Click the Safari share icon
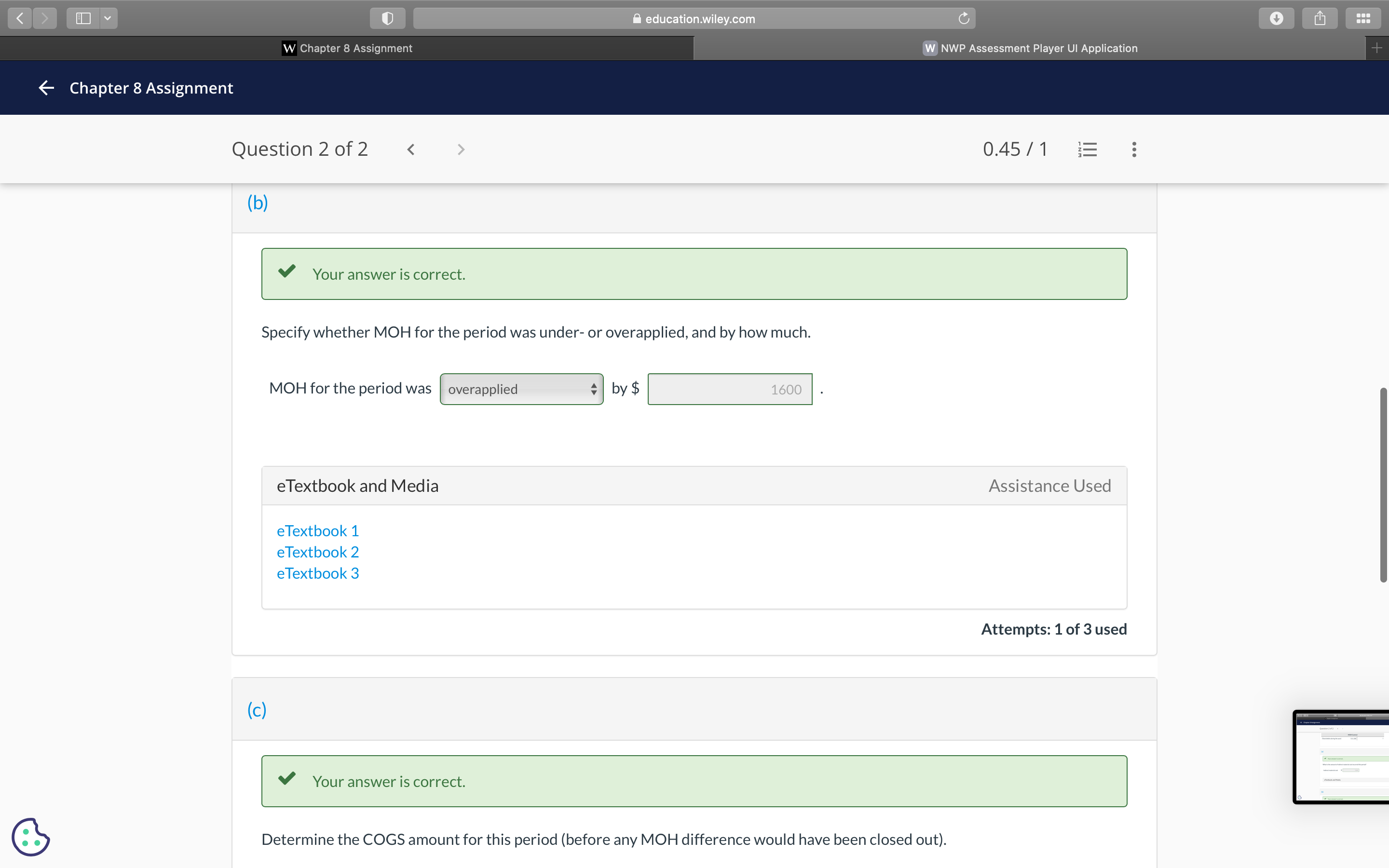 tap(1320, 18)
